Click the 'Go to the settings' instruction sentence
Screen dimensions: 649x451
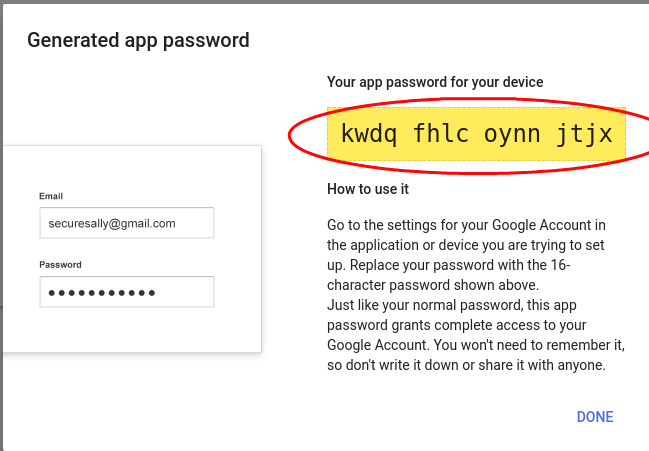tap(466, 225)
